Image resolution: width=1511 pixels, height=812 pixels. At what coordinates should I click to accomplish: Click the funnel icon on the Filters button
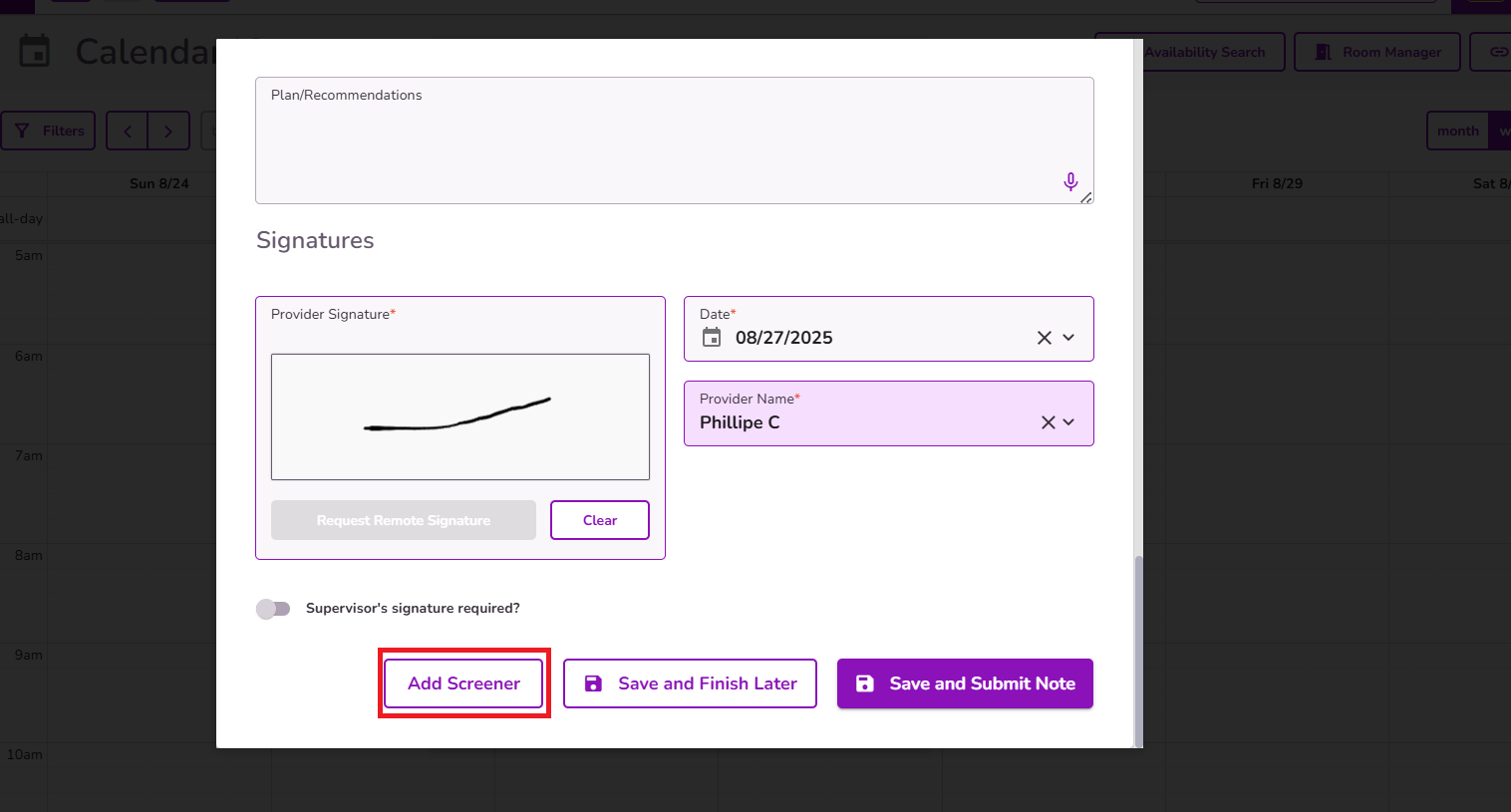22,131
